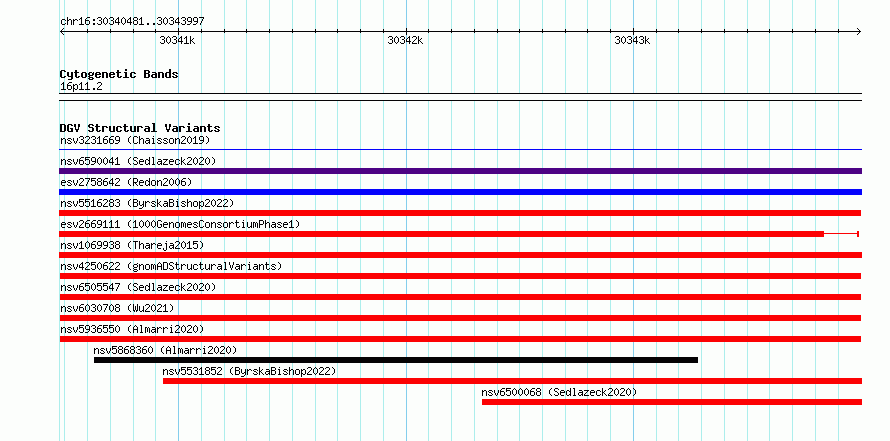Open nsv1069938 (Thareja2015) variant label
The height and width of the screenshot is (441, 890).
coord(132,245)
